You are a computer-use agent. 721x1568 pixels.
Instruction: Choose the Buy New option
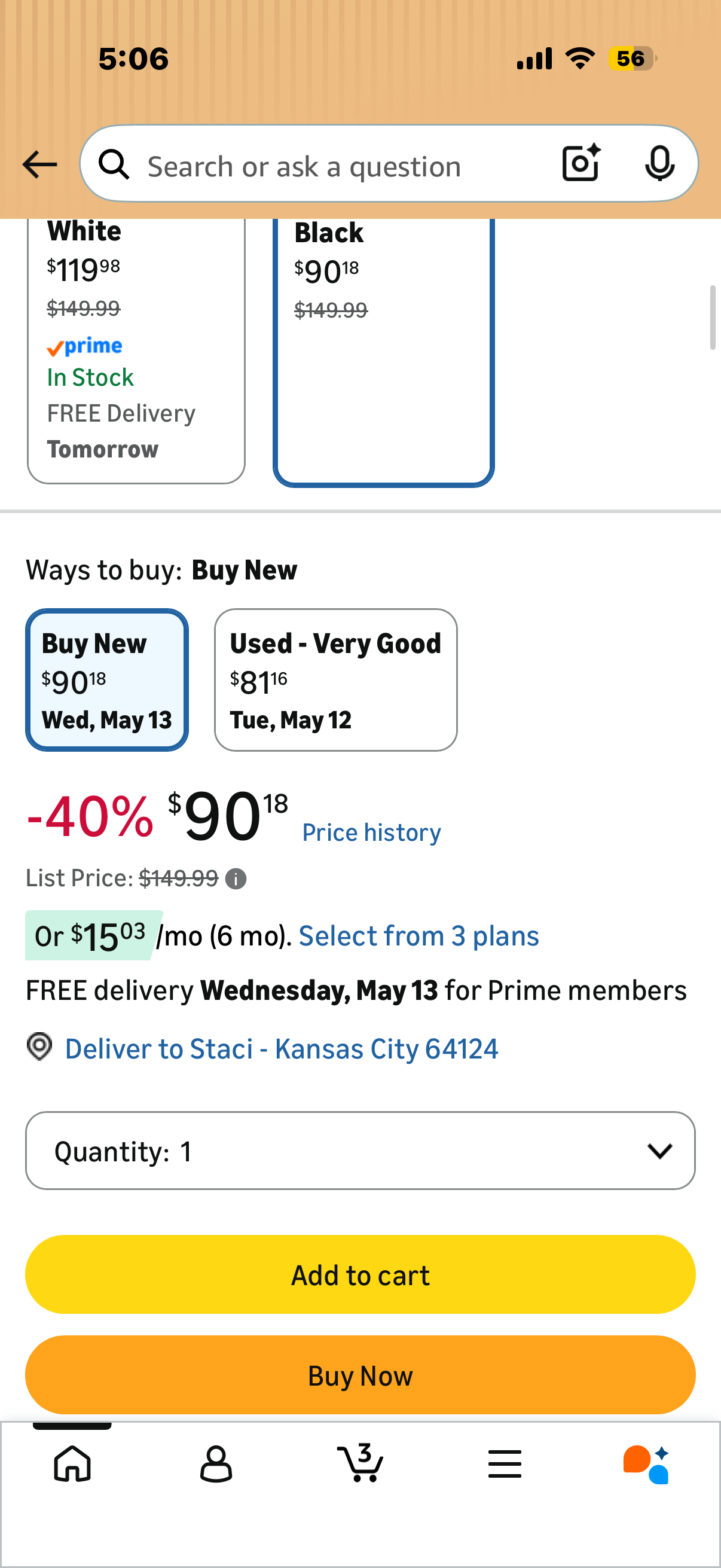107,680
